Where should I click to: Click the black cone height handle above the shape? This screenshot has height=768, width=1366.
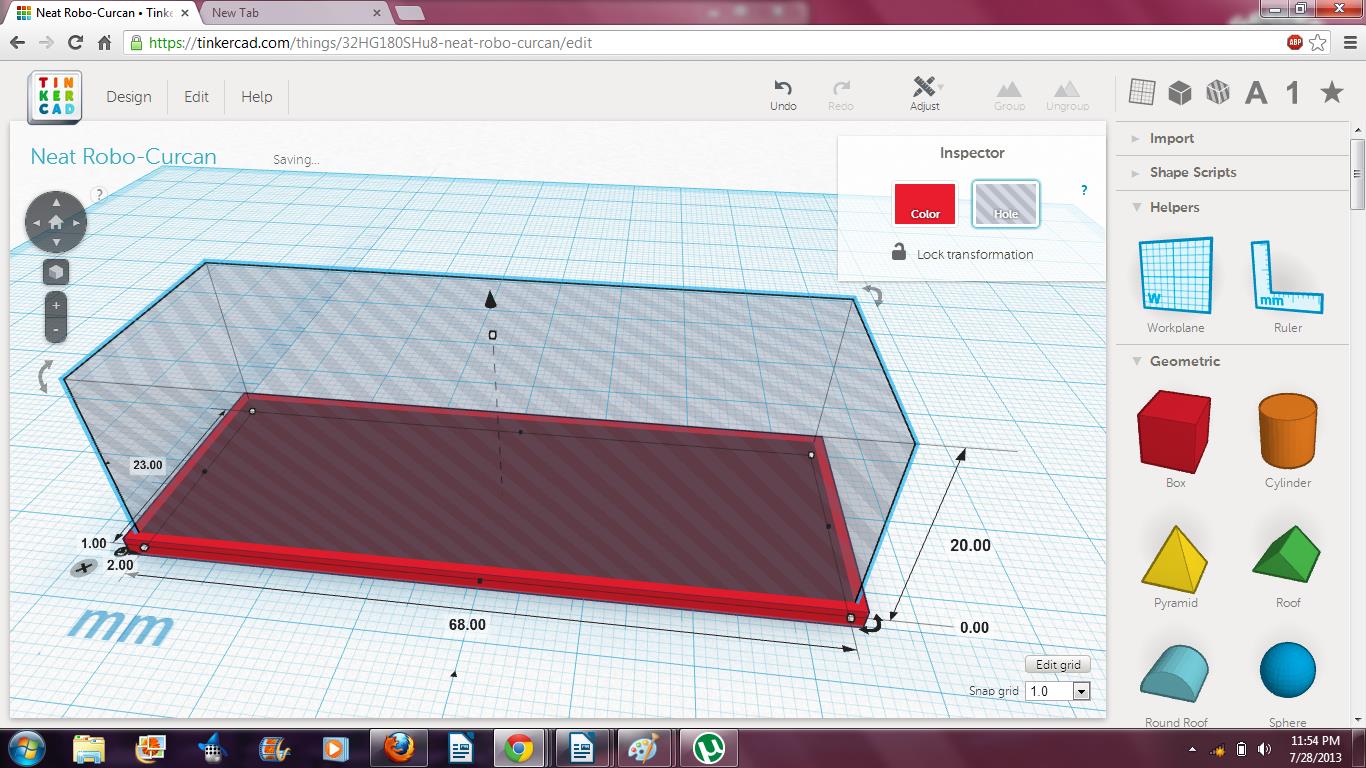490,299
